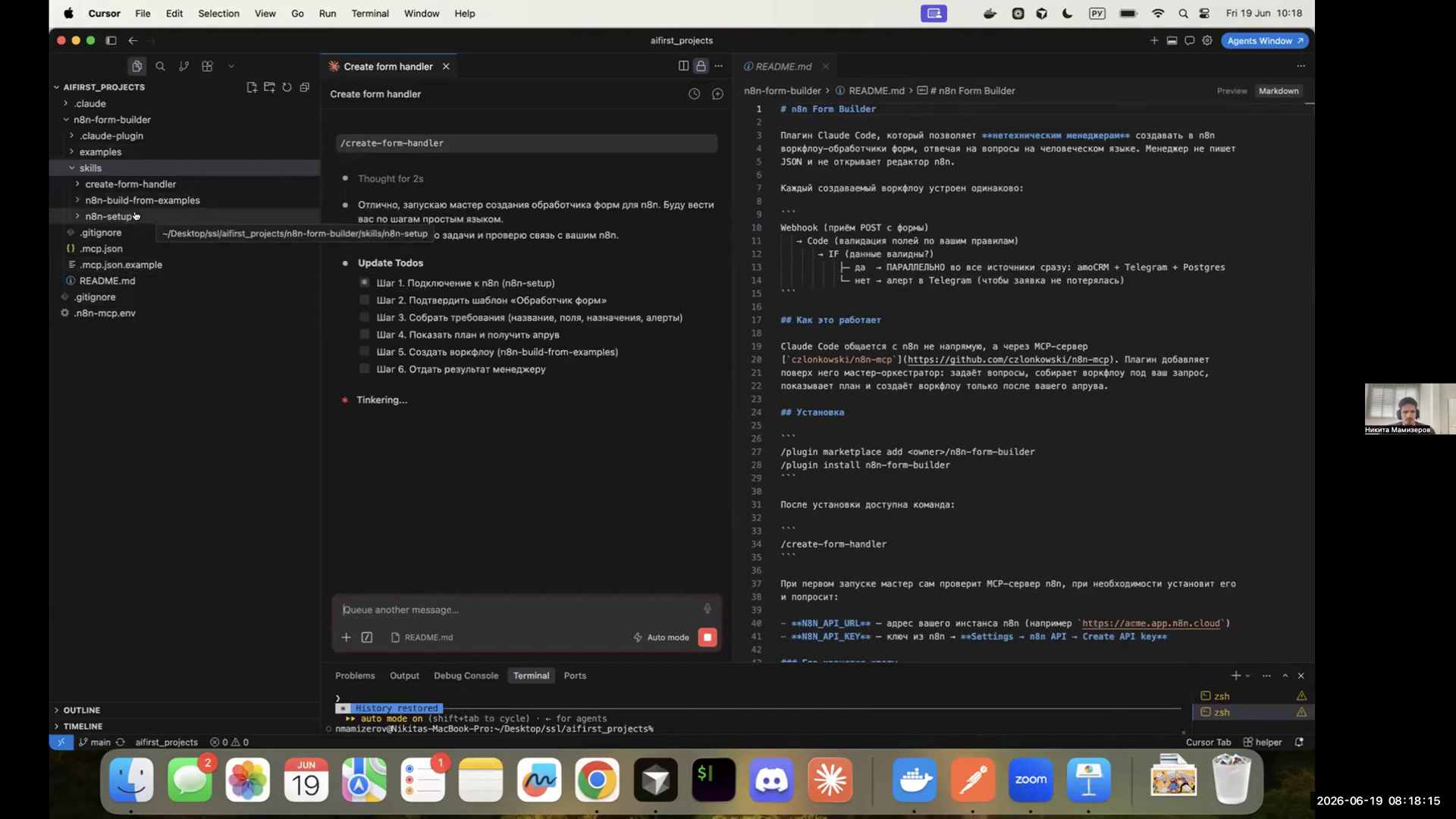Image resolution: width=1456 pixels, height=819 pixels.
Task: Refresh the explorer file tree
Action: tap(287, 87)
